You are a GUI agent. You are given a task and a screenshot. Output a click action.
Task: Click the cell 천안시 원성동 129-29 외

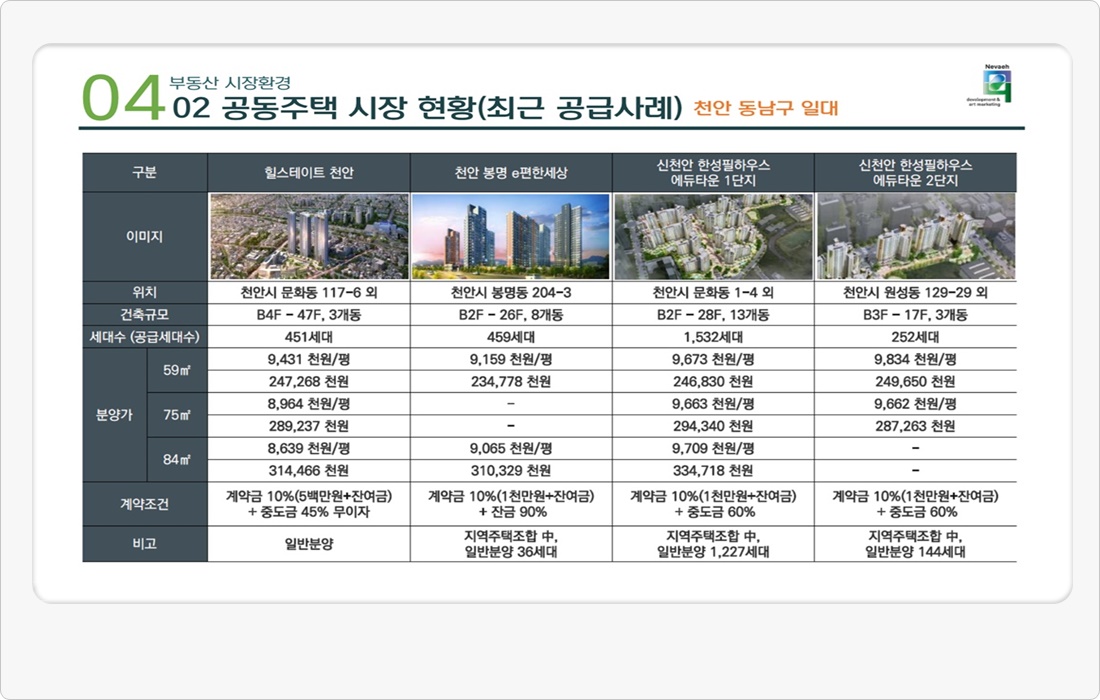click(915, 292)
